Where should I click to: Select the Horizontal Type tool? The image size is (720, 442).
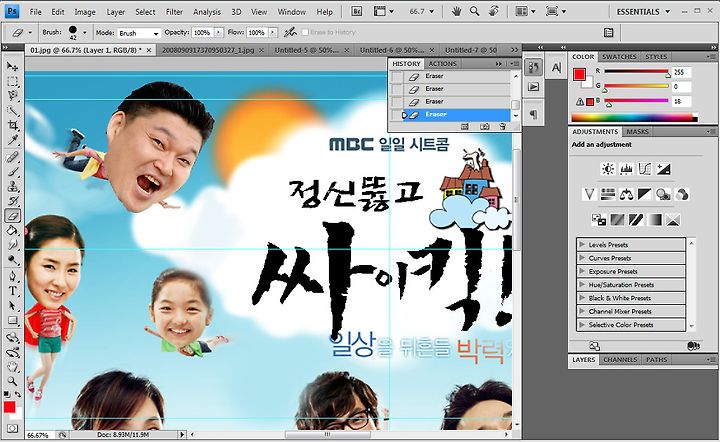tap(12, 291)
